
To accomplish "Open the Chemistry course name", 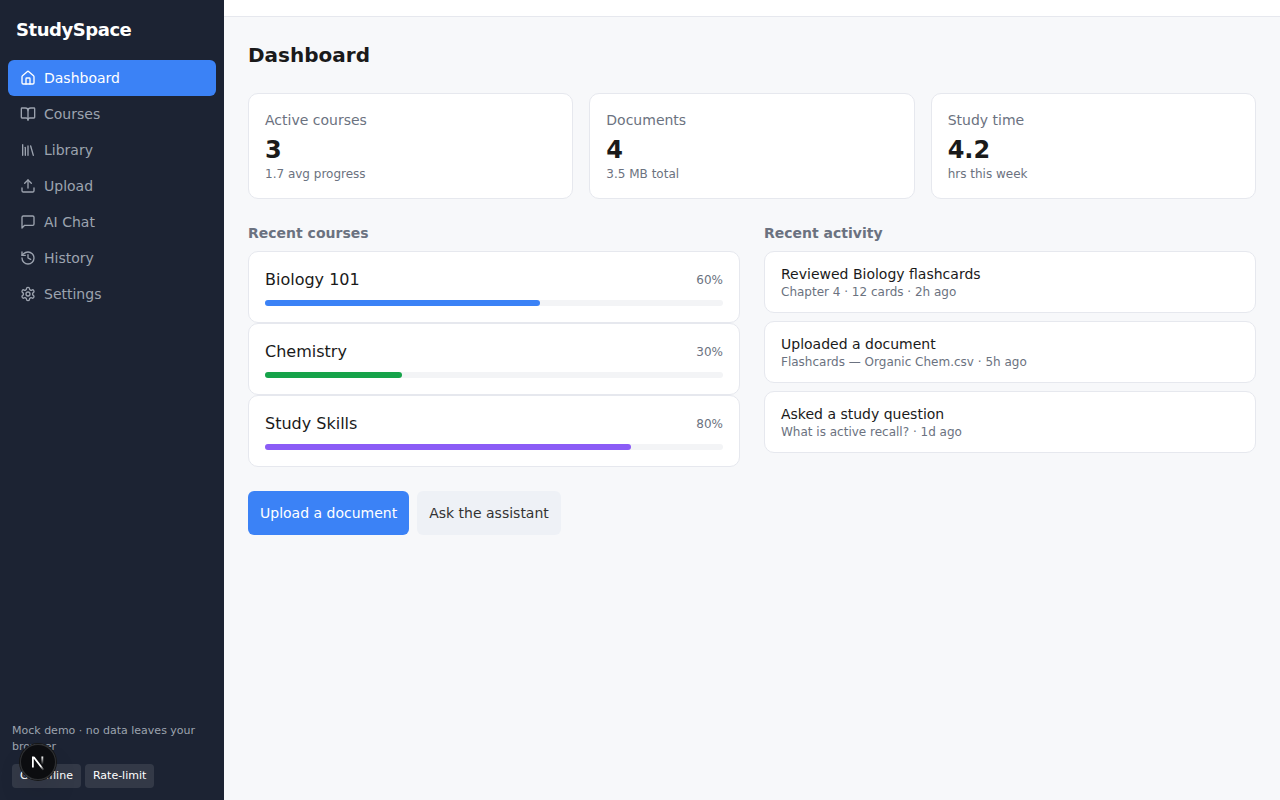I will [x=306, y=351].
